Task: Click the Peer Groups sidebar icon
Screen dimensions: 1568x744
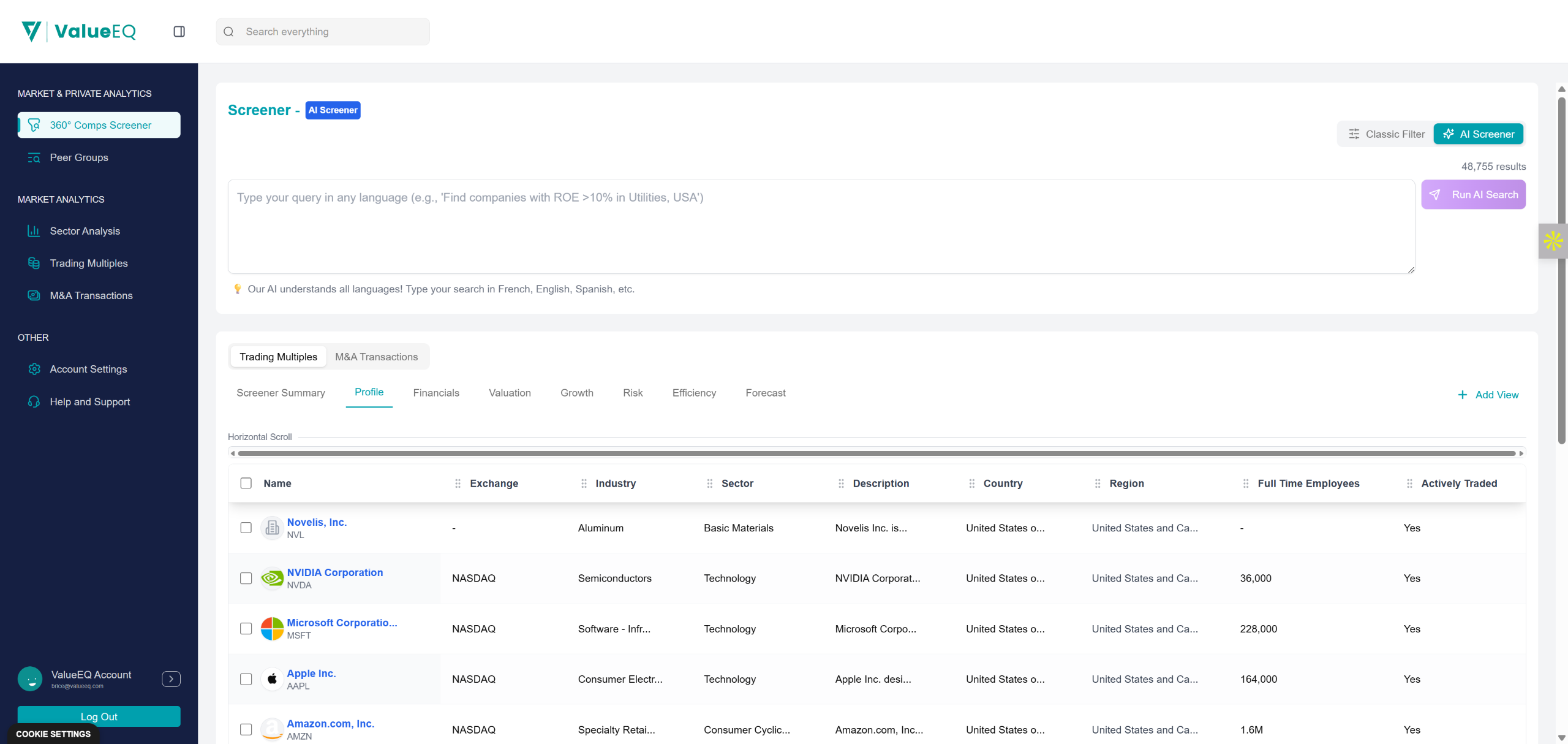Action: click(34, 158)
